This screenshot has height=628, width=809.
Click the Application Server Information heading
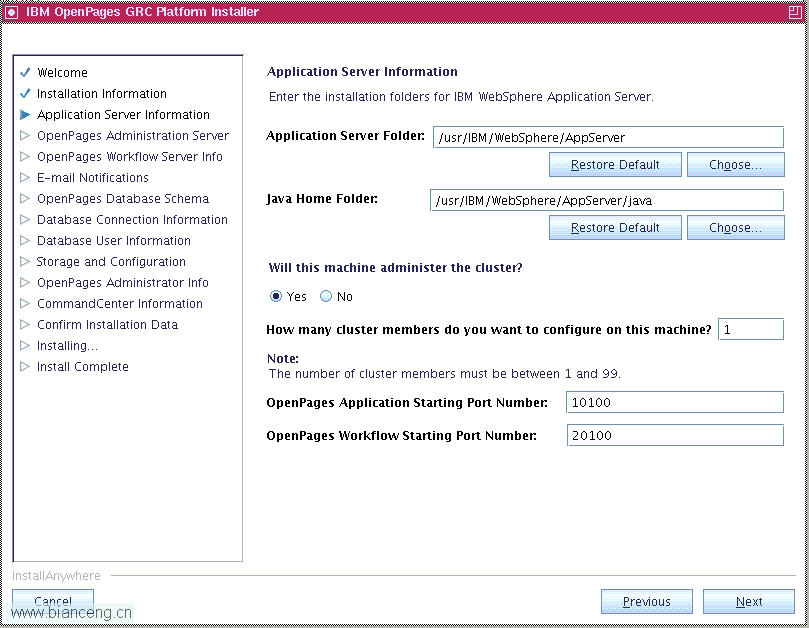point(362,72)
